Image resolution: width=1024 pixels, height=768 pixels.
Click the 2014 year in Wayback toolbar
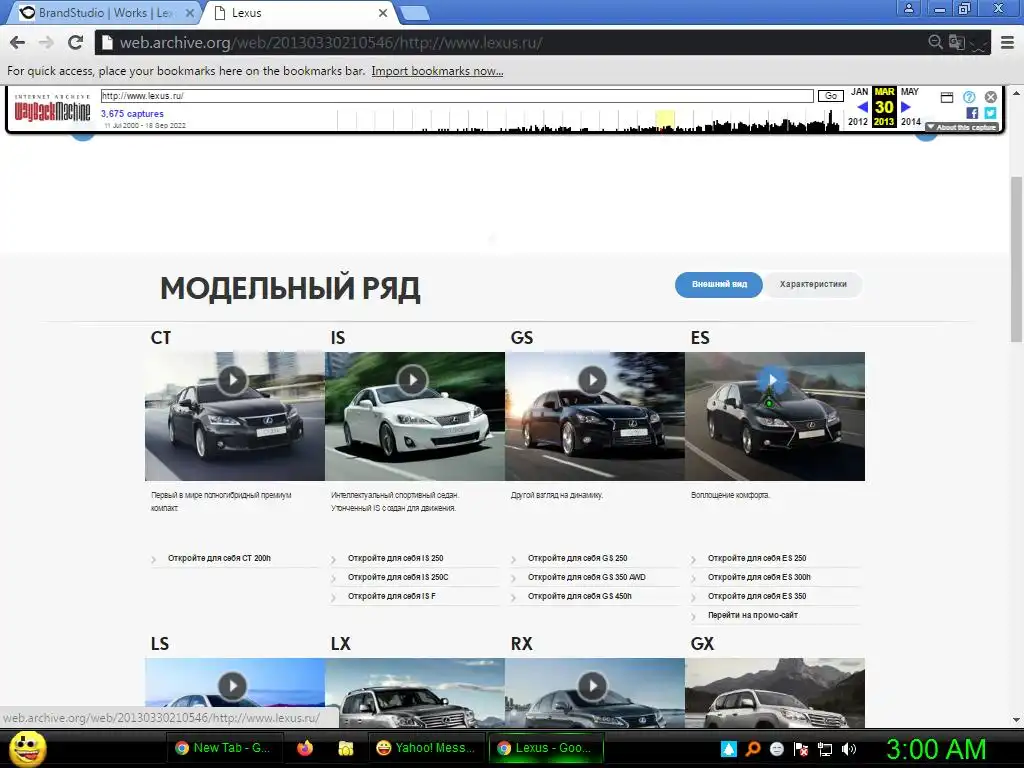(x=910, y=122)
